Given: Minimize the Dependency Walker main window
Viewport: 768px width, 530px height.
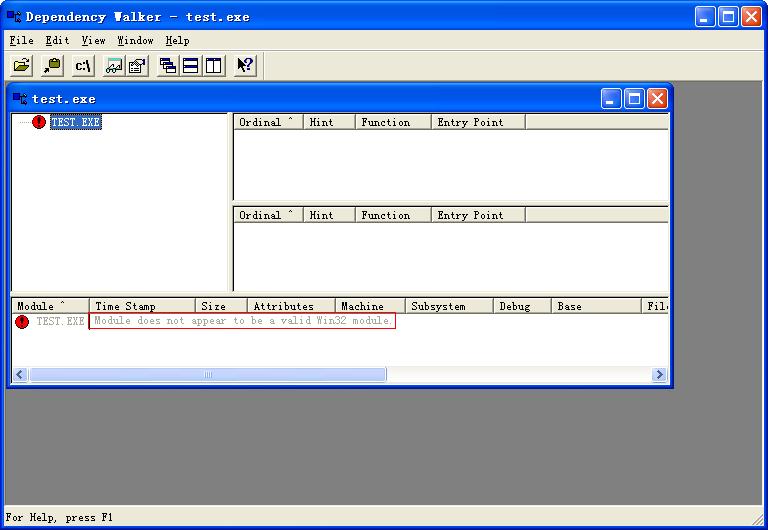Looking at the screenshot, I should tap(705, 17).
